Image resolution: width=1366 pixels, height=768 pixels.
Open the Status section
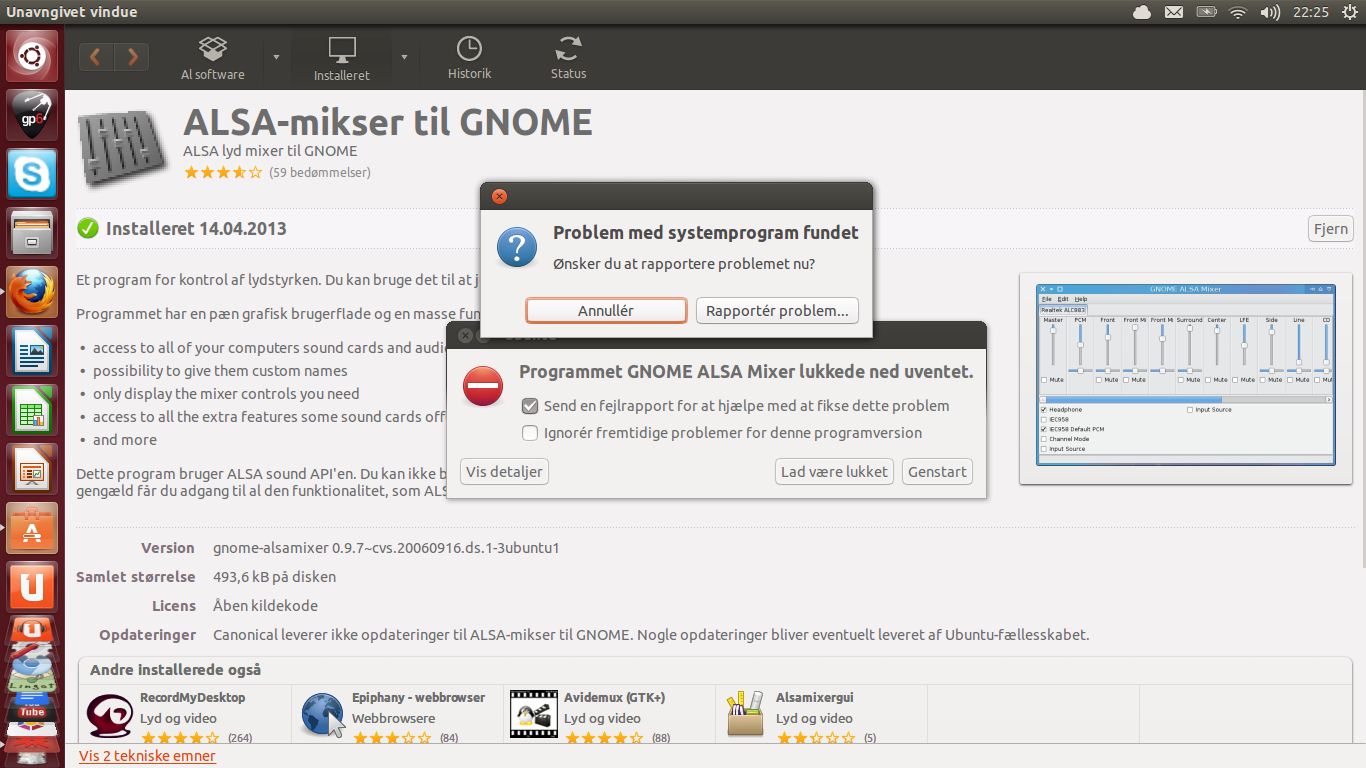pyautogui.click(x=568, y=58)
